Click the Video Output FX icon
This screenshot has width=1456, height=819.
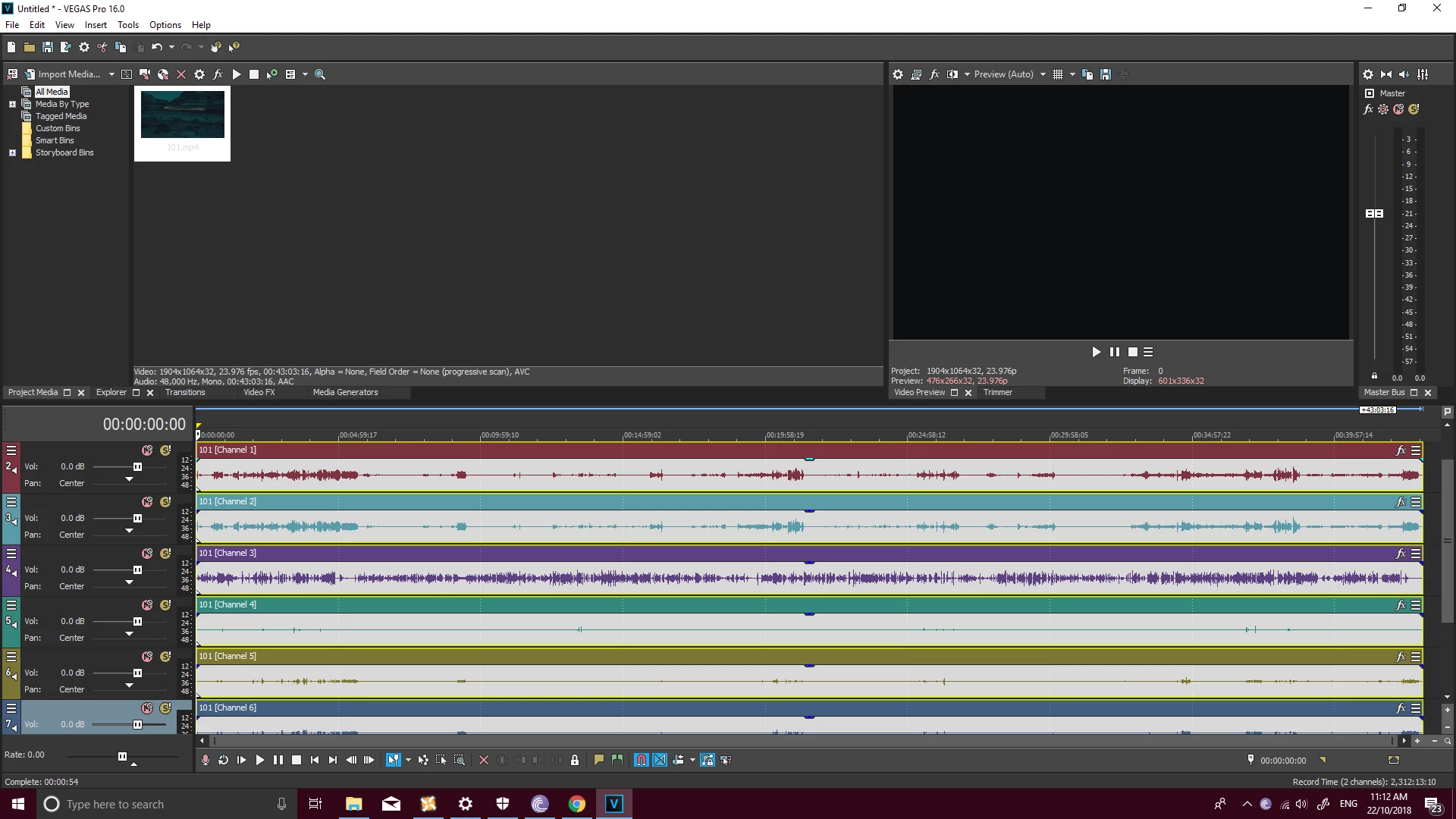934,74
